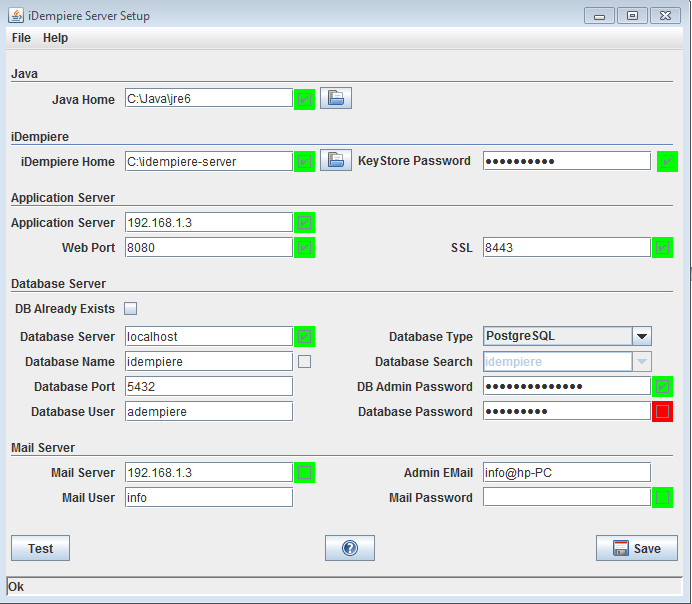Toggle green checkbox next to SSL port
Viewport: 692px width, 604px height.
662,248
